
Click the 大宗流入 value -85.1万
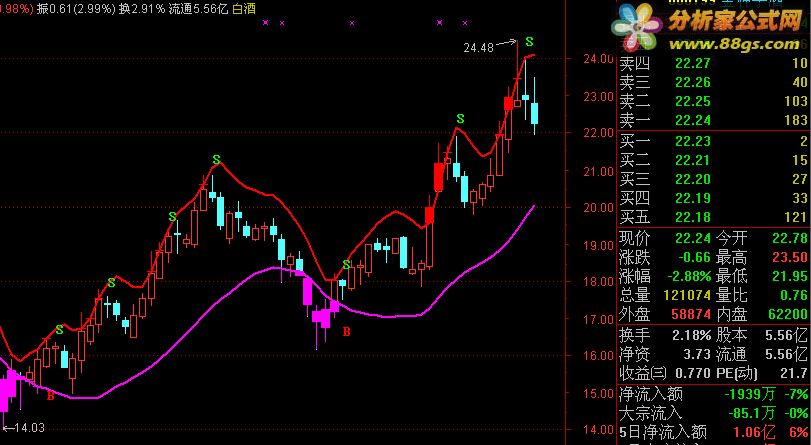[x=752, y=413]
